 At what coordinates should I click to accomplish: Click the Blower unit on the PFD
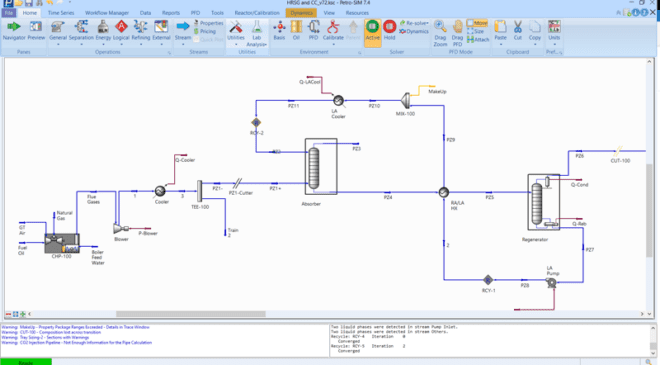[x=120, y=229]
